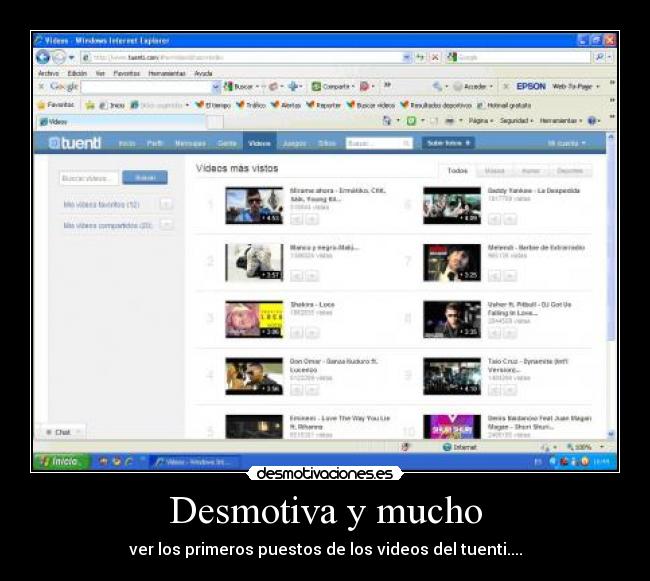Go to Mensajes in tuenti navigation
Viewport: 650px width, 581px height.
[x=190, y=143]
